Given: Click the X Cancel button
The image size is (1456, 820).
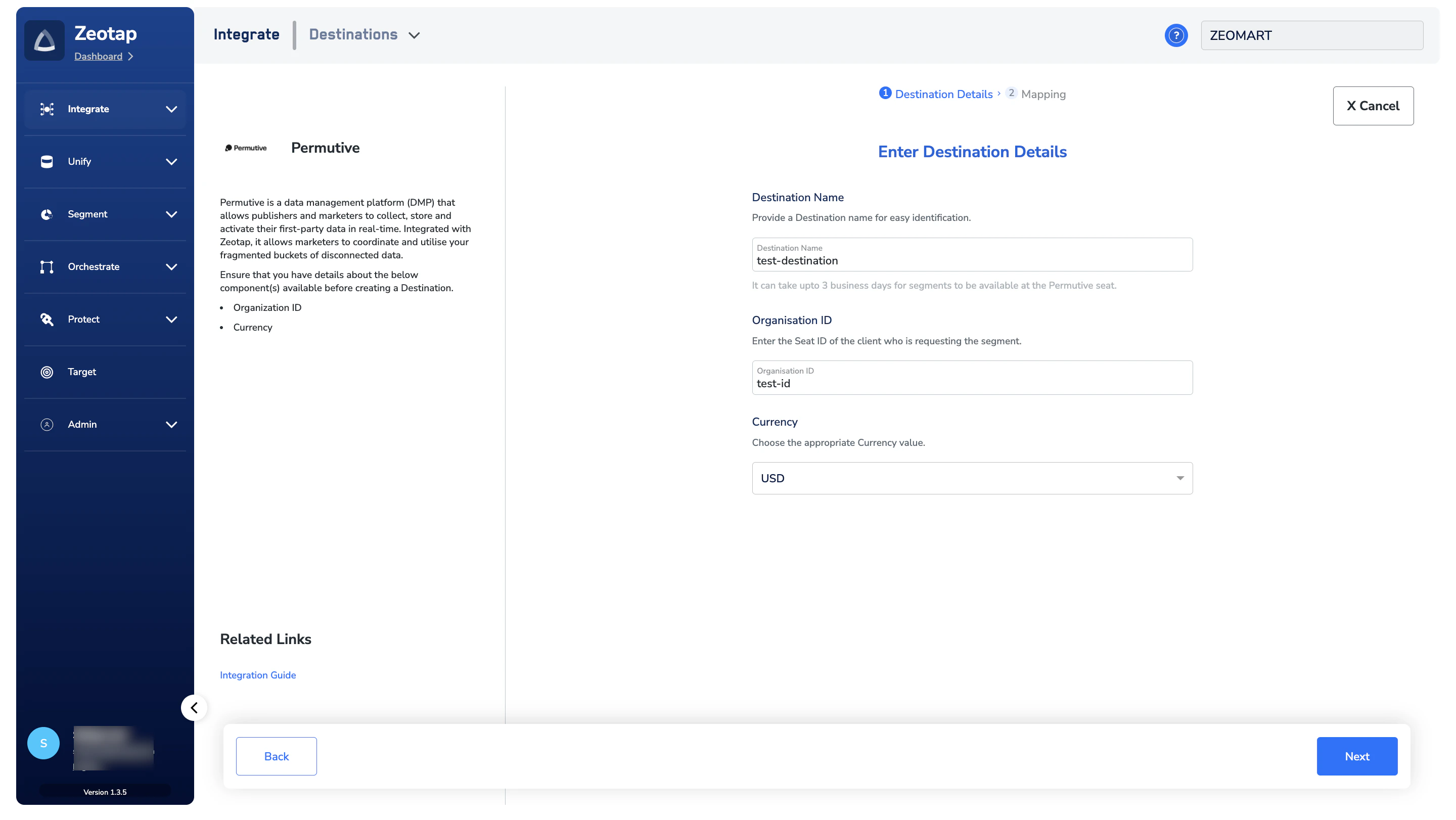Looking at the screenshot, I should click(x=1373, y=106).
